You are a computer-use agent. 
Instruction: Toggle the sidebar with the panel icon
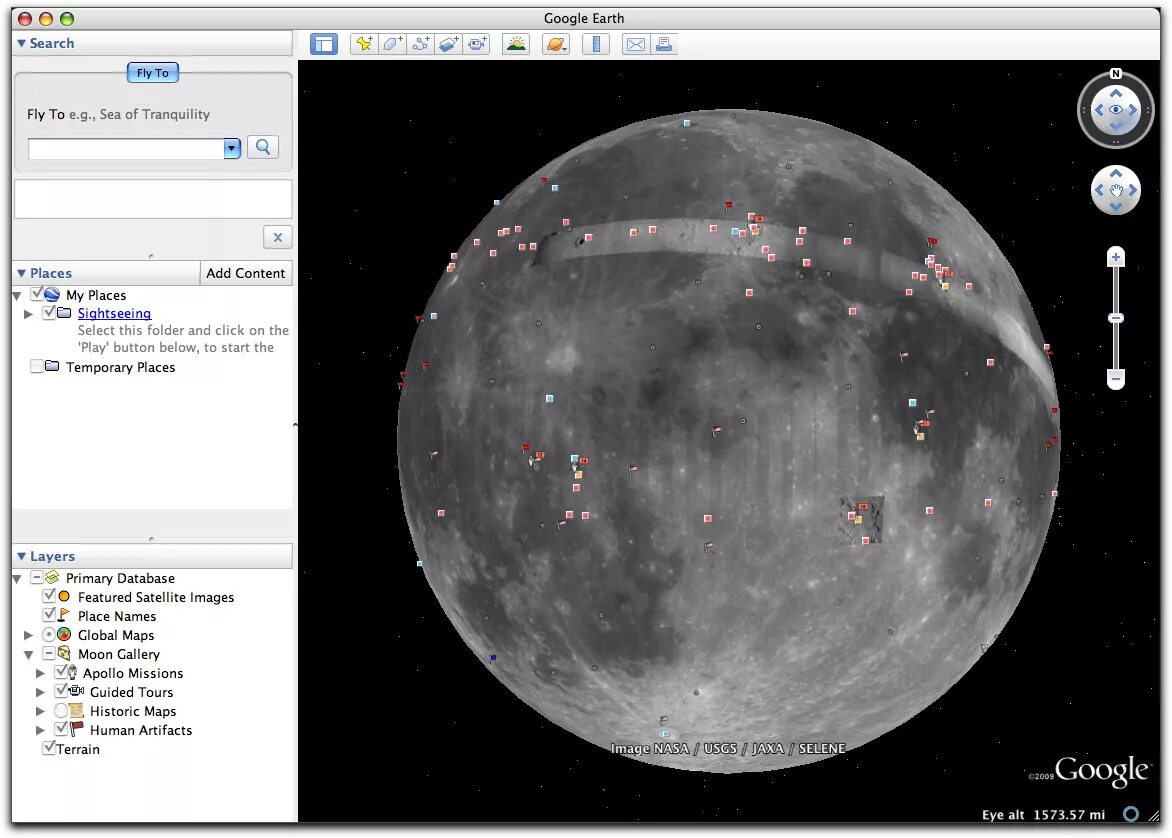coord(324,44)
